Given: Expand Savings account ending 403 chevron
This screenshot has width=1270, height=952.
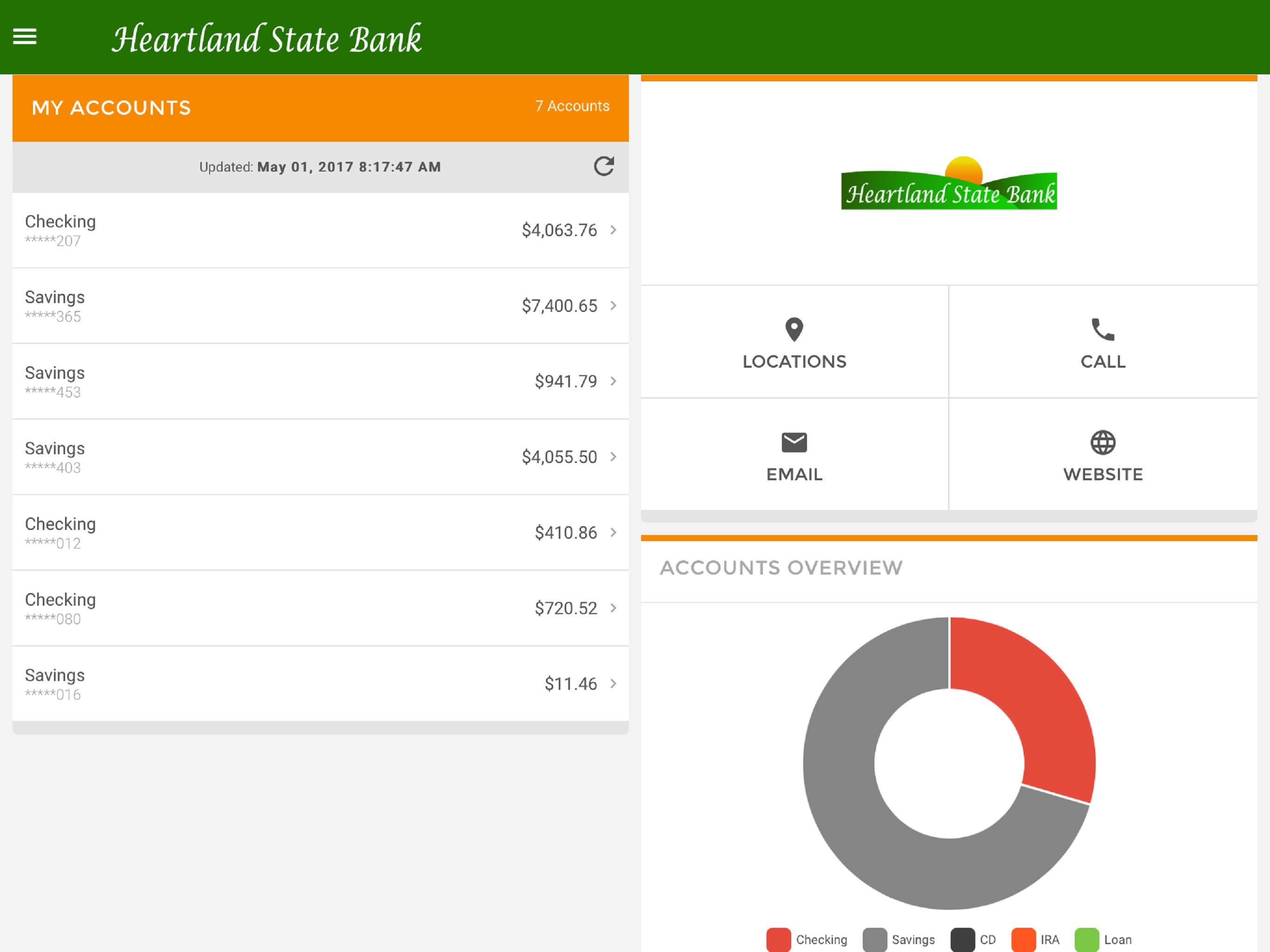Looking at the screenshot, I should point(613,456).
